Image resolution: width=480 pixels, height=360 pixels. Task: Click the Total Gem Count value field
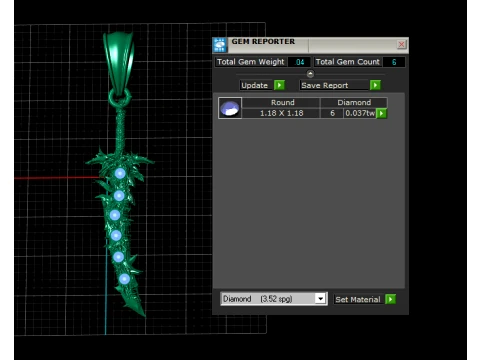[394, 62]
